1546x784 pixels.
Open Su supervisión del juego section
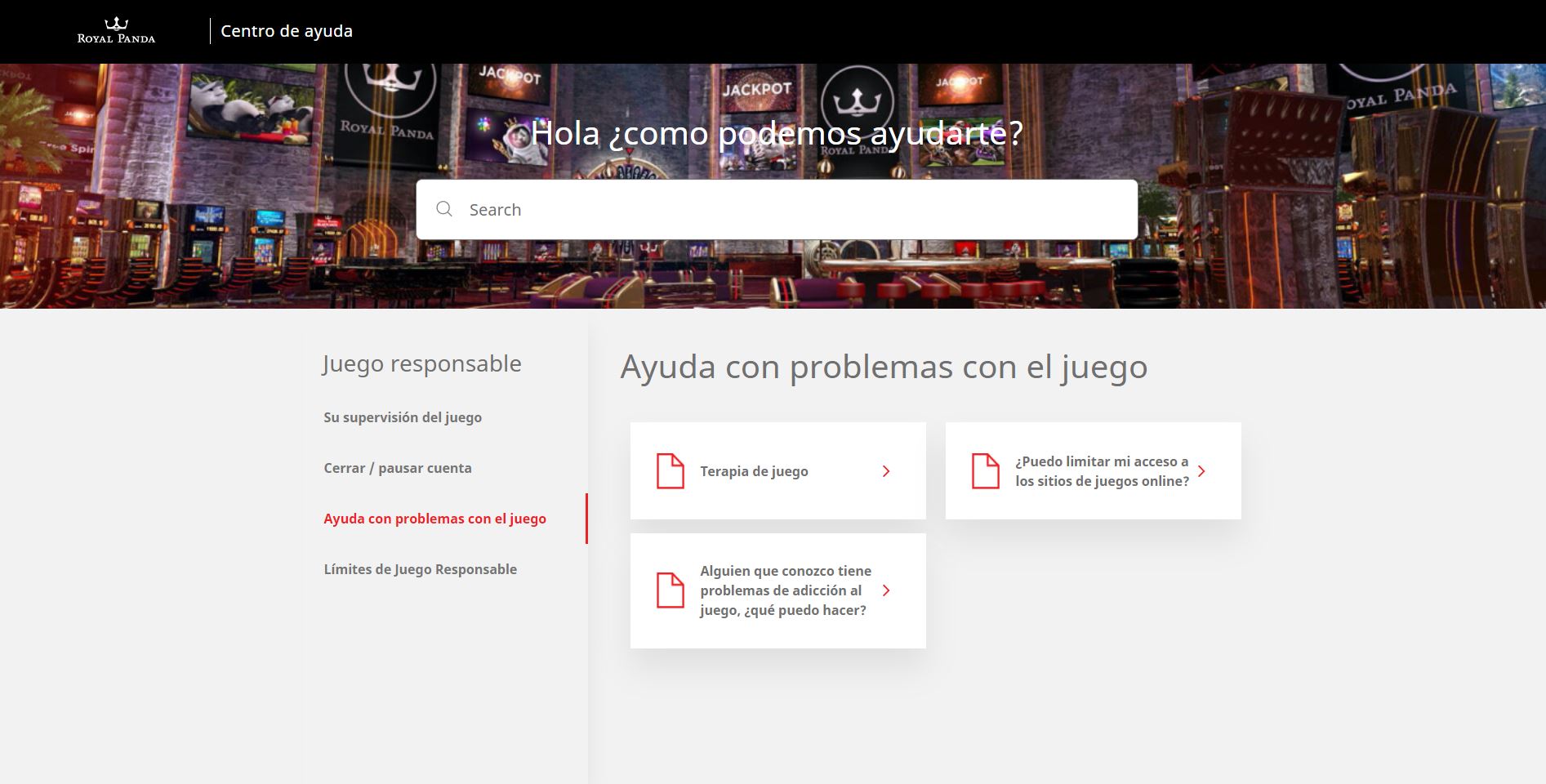tap(403, 417)
